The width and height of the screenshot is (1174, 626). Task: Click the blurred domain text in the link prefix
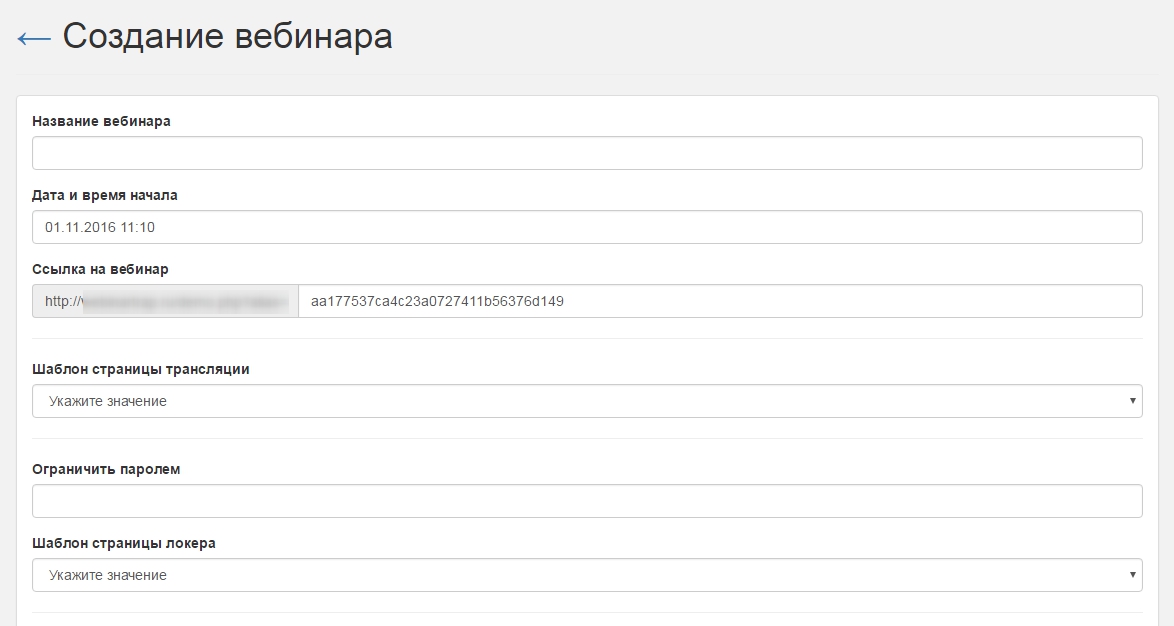[x=187, y=301]
